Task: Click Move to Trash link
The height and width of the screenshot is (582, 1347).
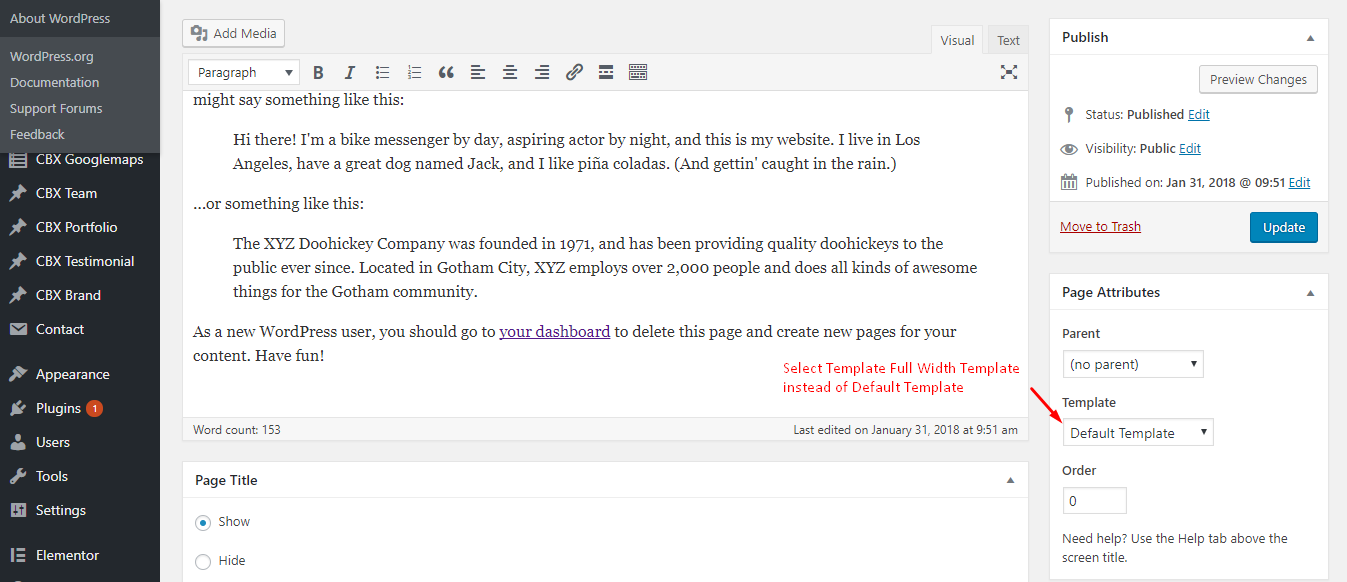Action: (x=1100, y=226)
